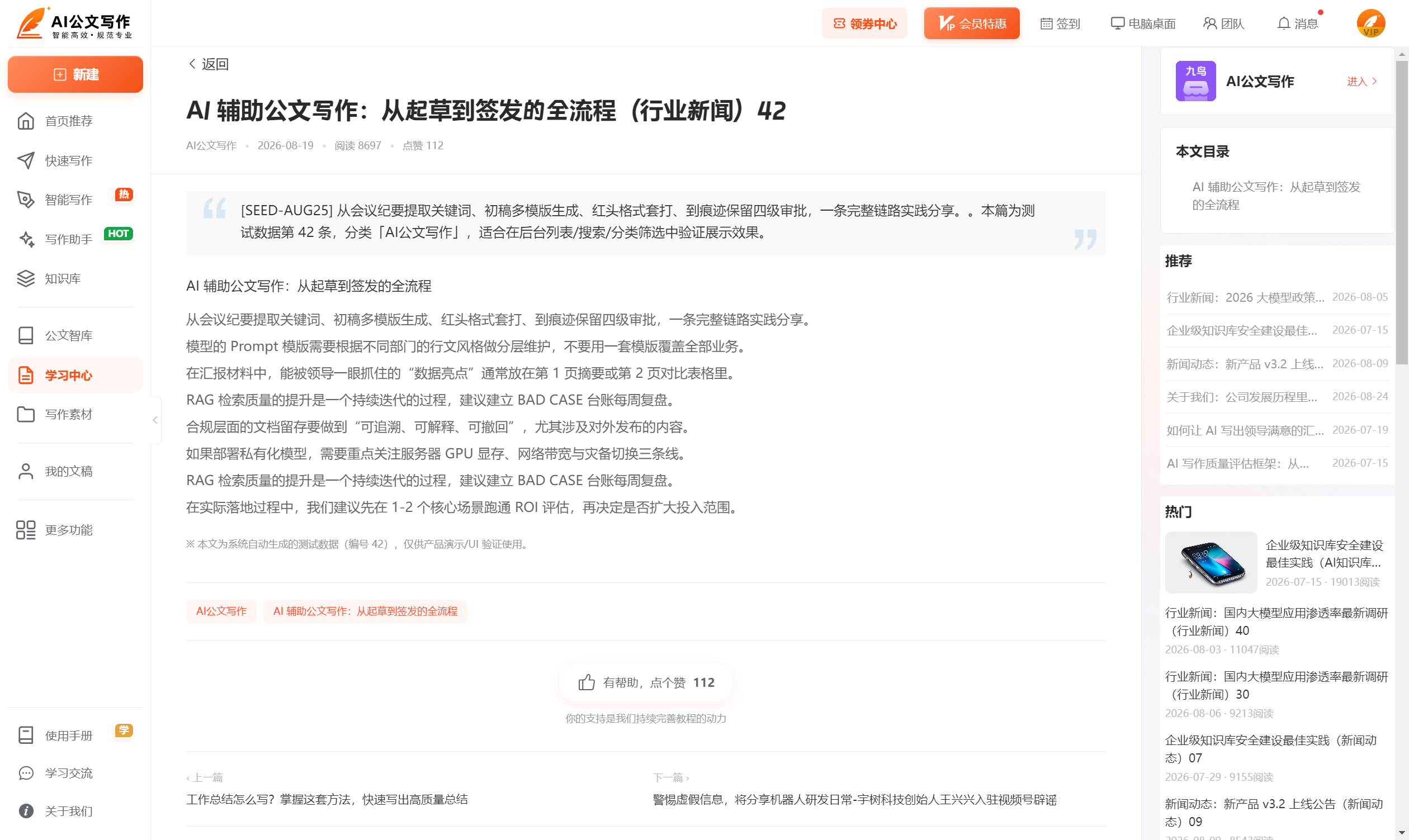This screenshot has width=1409, height=840.
Task: Open 学习交流 chat bubble icon
Action: (x=26, y=773)
